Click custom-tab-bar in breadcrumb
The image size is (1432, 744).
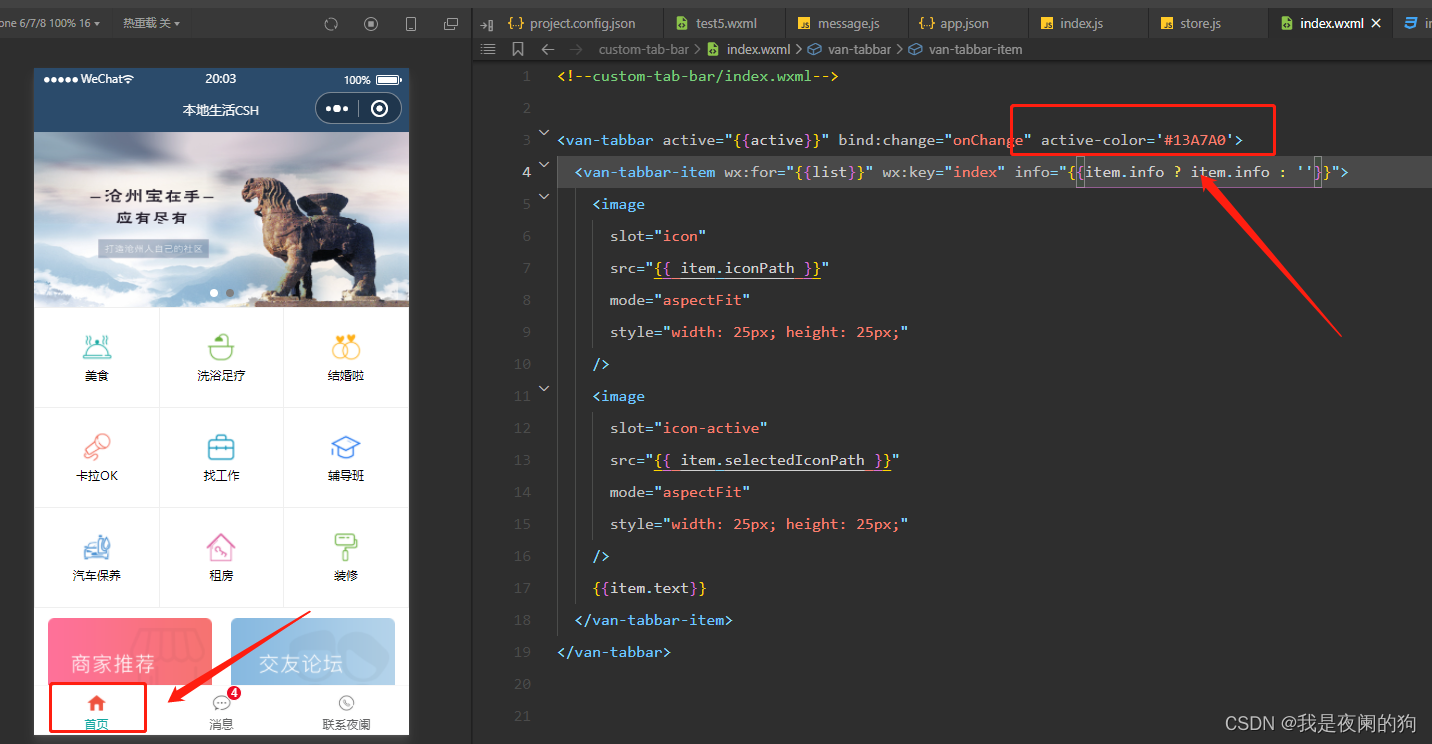[x=643, y=49]
